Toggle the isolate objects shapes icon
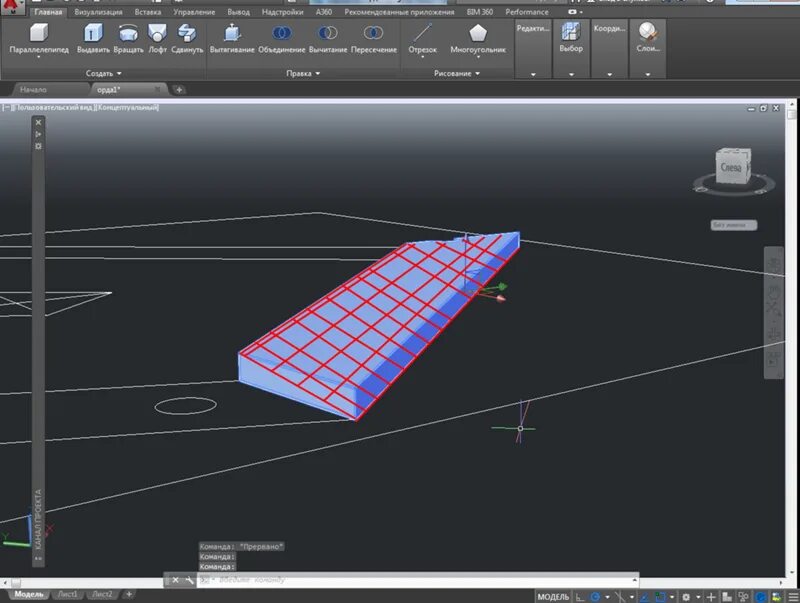This screenshot has width=800, height=603. (743, 596)
